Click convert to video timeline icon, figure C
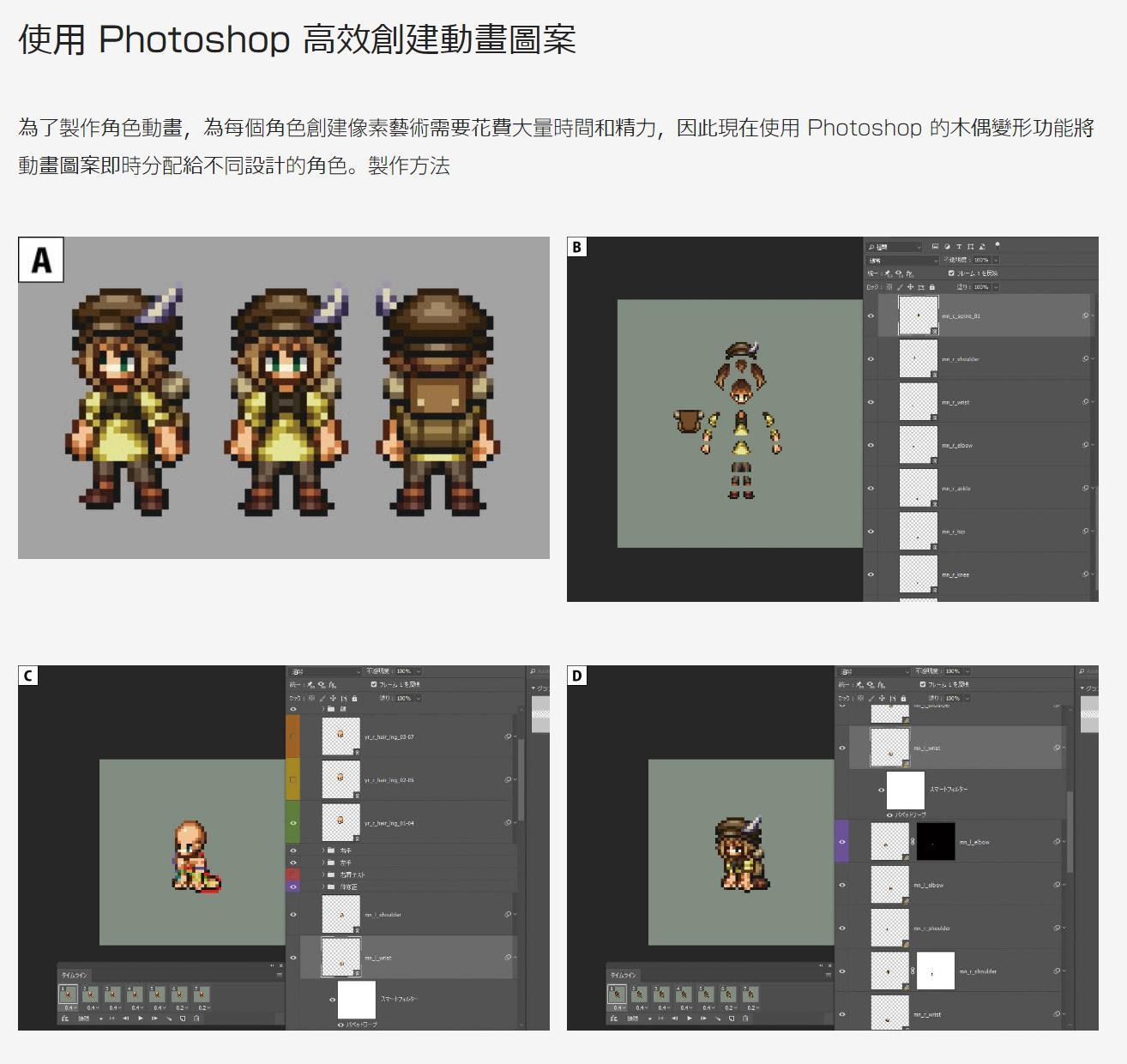The image size is (1127, 1064). coord(65,1019)
